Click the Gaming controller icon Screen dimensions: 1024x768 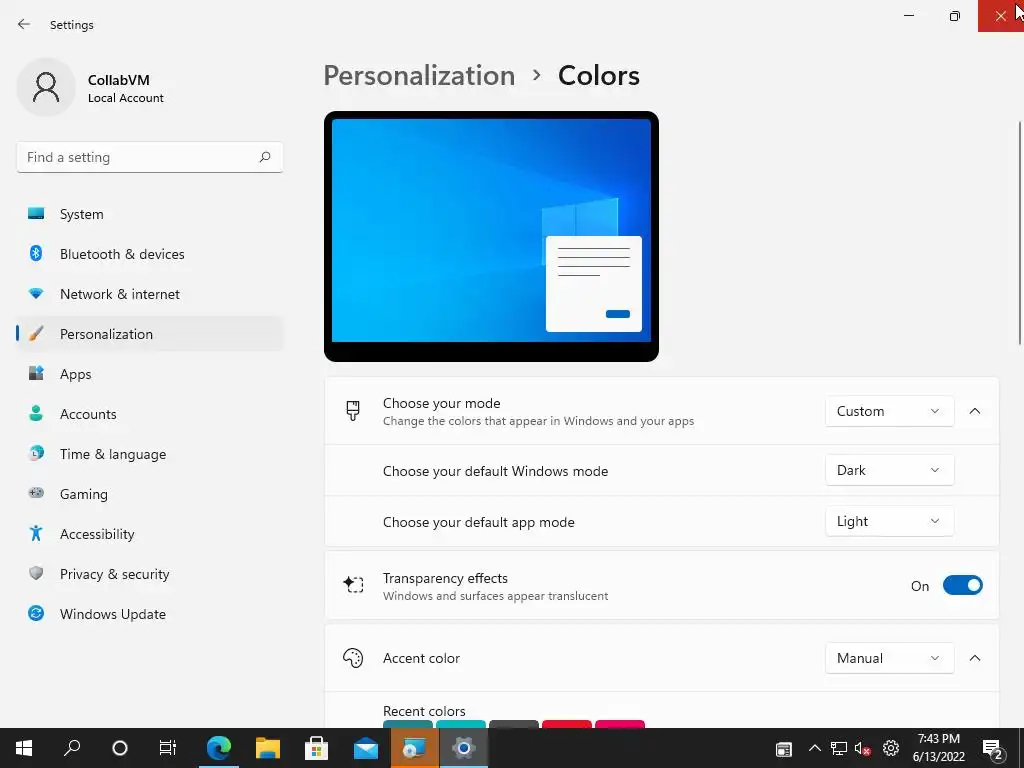(36, 493)
